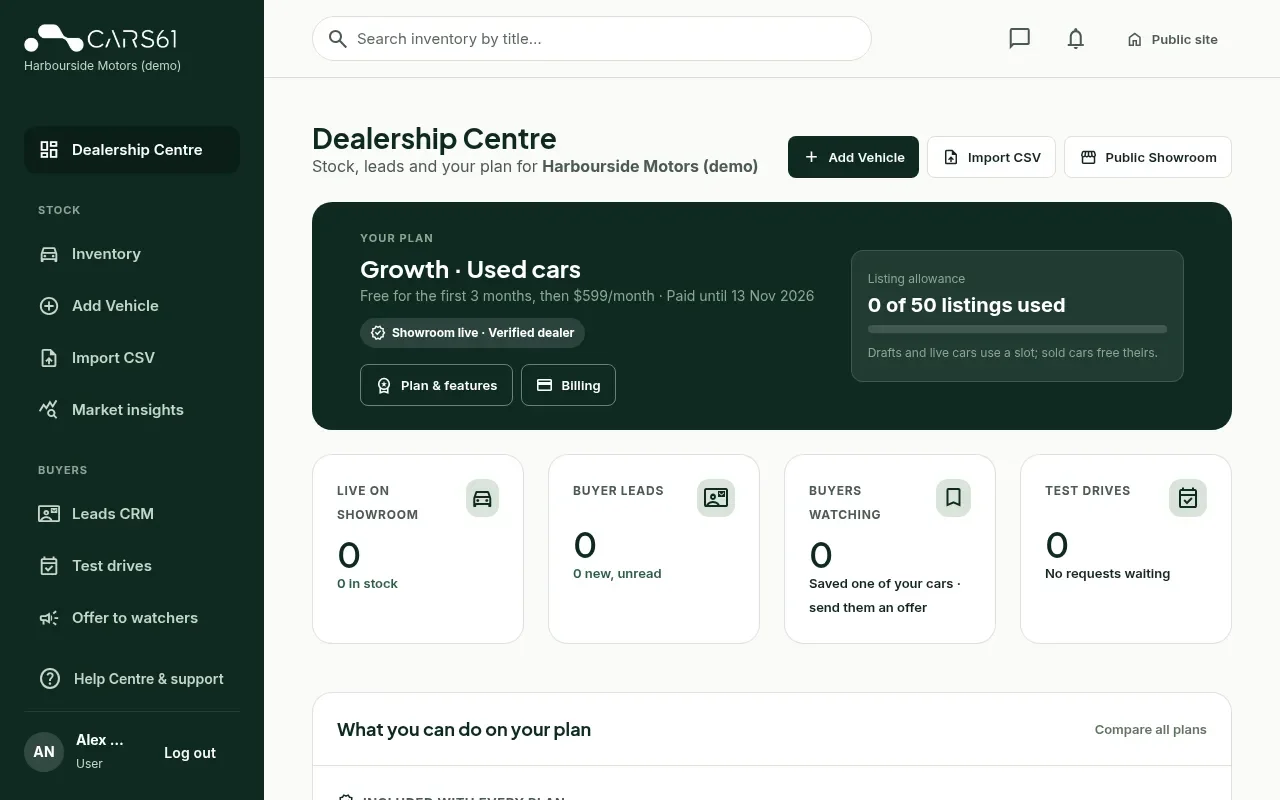The image size is (1280, 800).
Task: Click the Buyers Watching bookmark icon
Action: tap(953, 498)
